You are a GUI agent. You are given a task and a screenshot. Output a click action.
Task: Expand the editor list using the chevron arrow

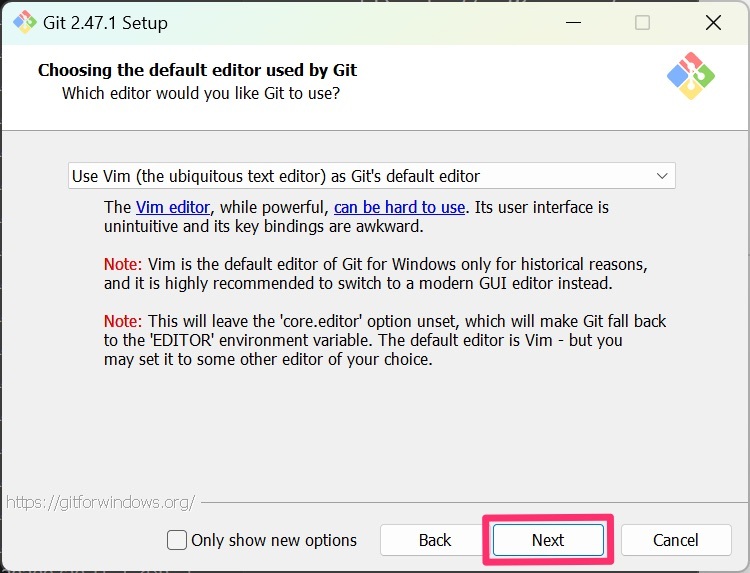[x=662, y=176]
